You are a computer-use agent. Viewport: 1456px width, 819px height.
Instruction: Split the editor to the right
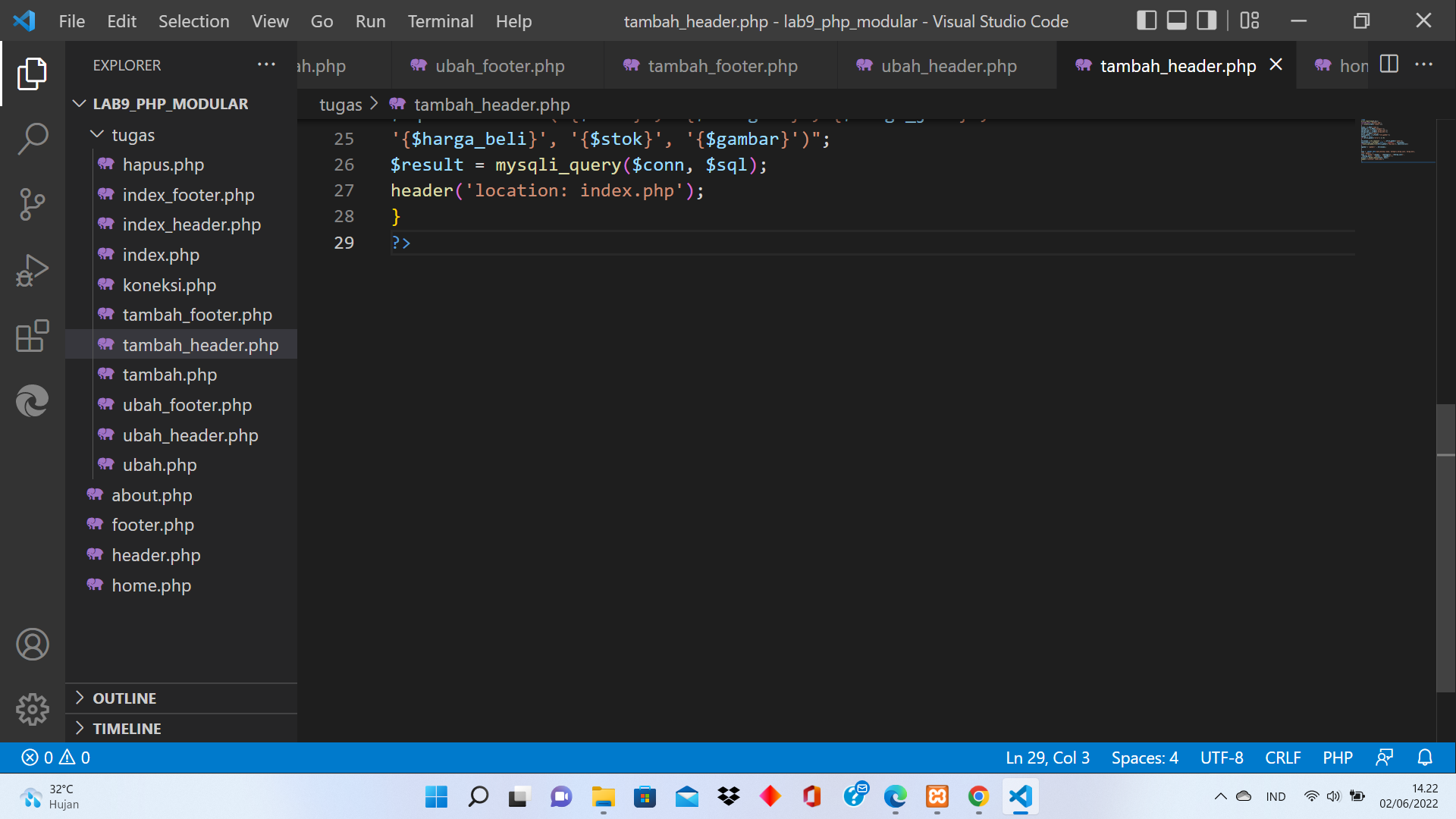pos(1389,65)
